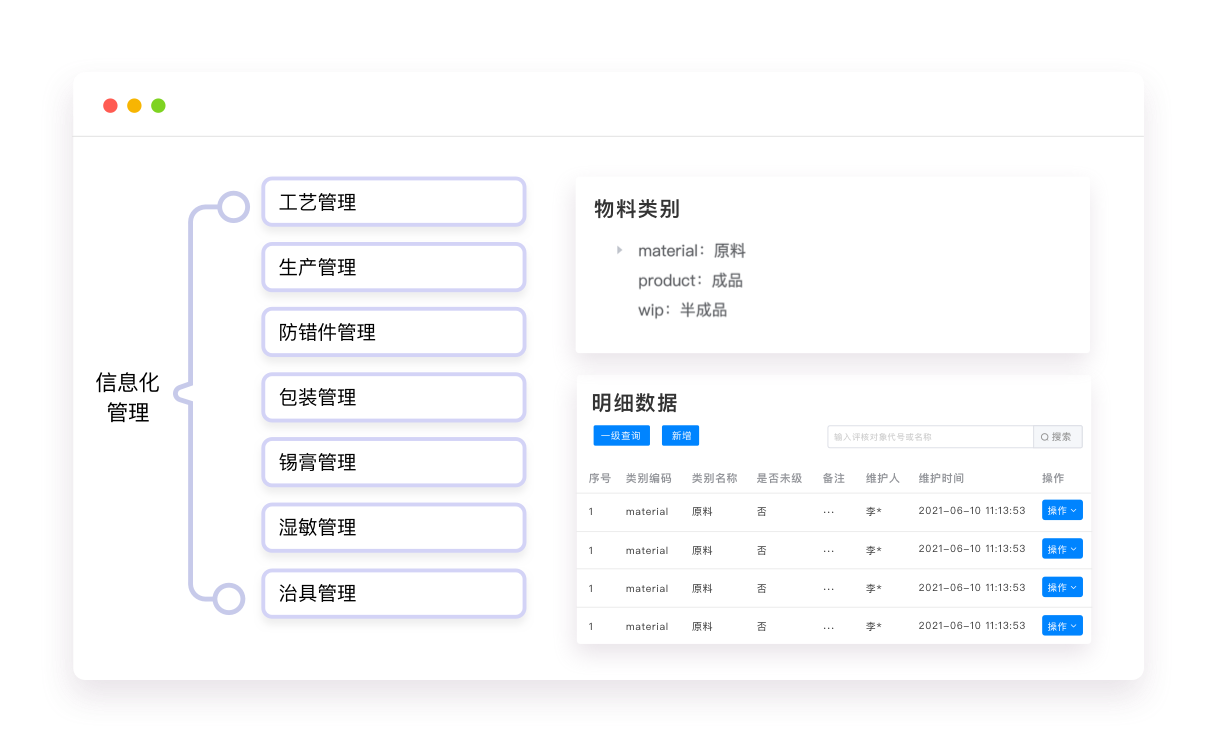This screenshot has height=752, width=1216.
Task: Expand the material 原料 tree arrow
Action: pos(619,250)
